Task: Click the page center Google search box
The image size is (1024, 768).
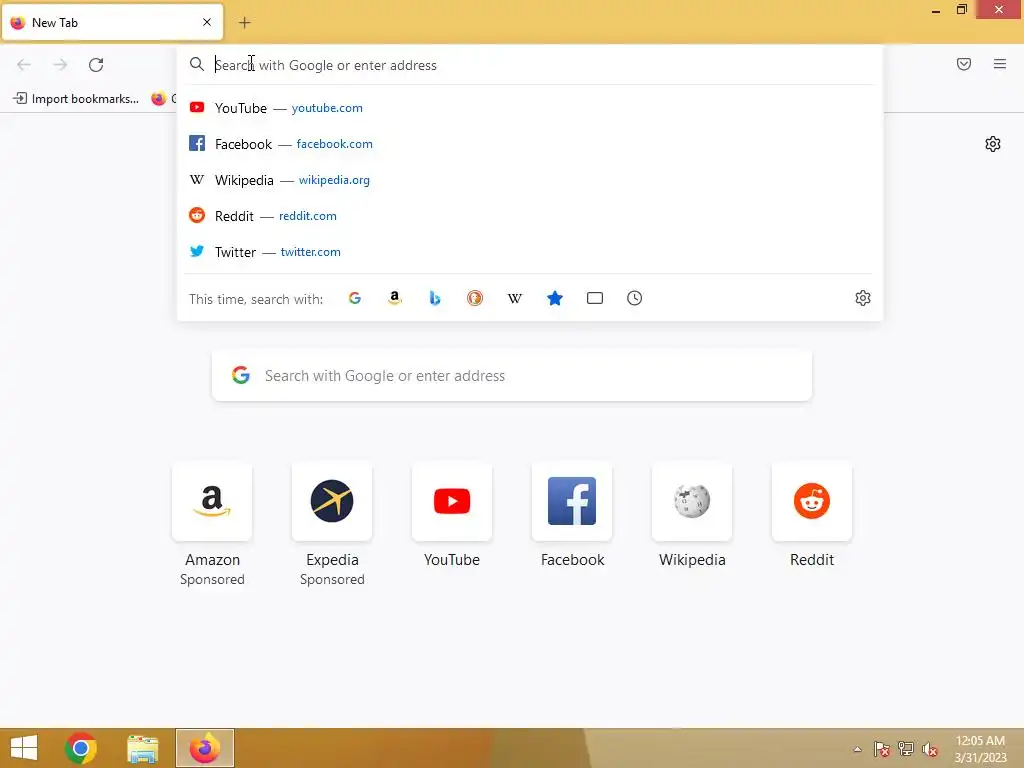Action: 512,376
